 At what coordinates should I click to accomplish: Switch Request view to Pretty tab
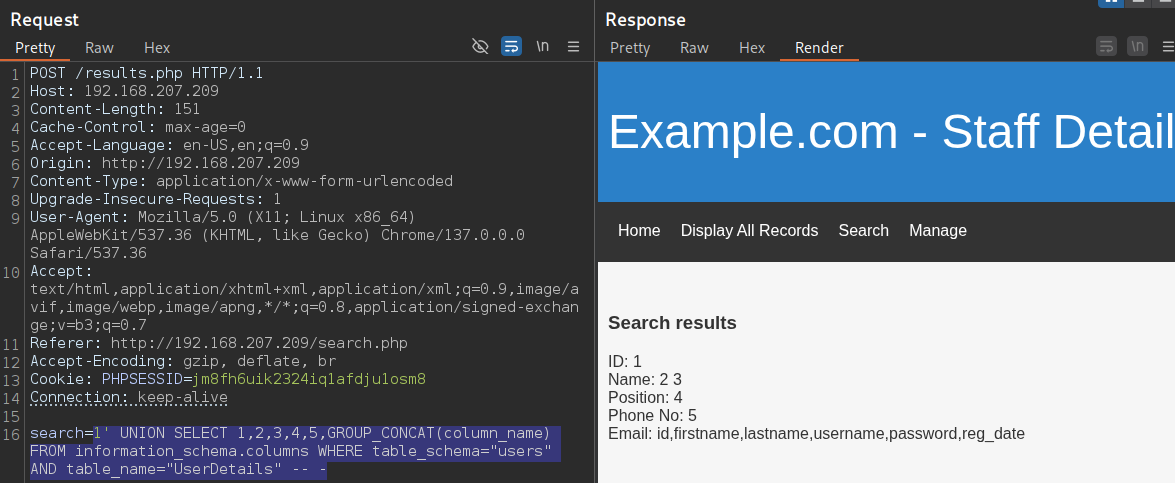point(35,48)
